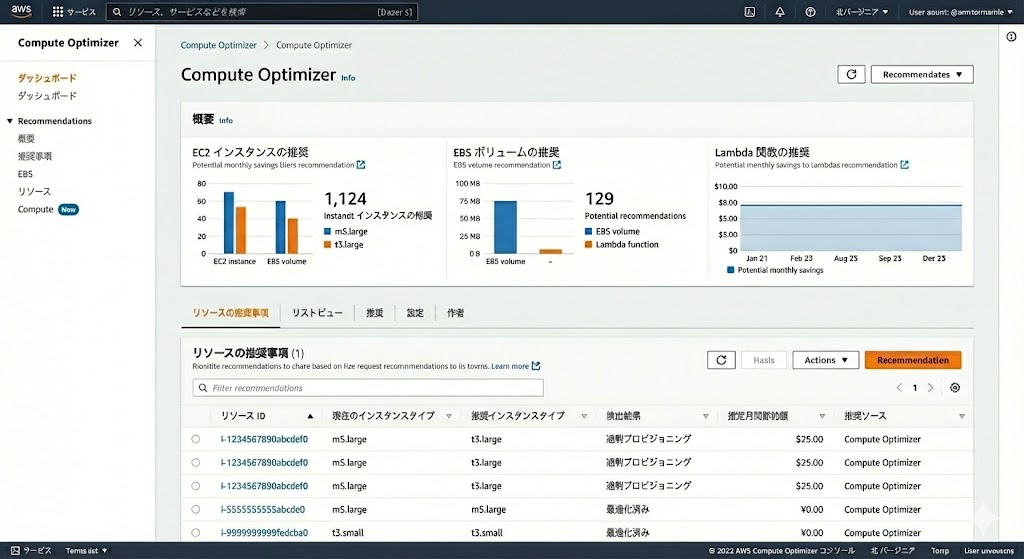Select radio for first i-1234567890abcdef0 row
The width and height of the screenshot is (1024, 559).
[195, 439]
